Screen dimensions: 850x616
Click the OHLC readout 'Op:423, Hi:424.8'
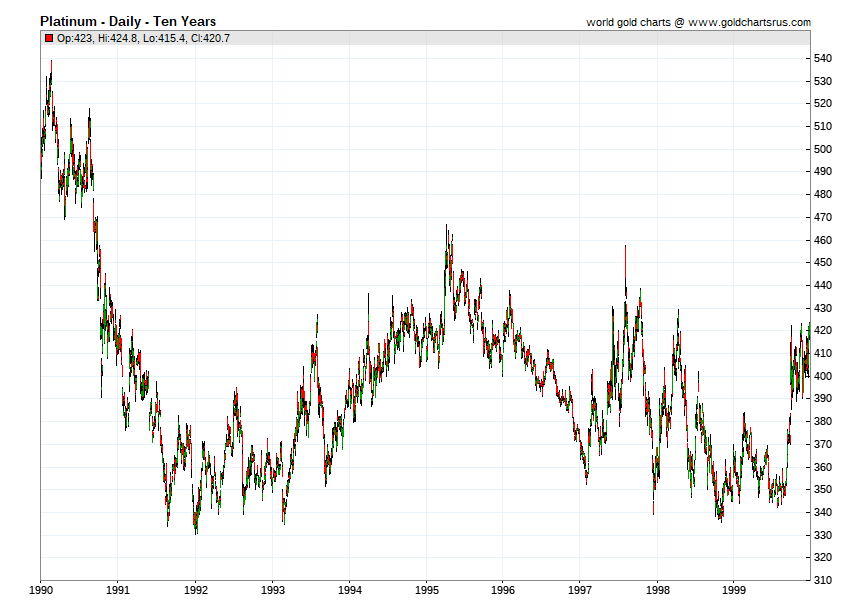coord(98,38)
